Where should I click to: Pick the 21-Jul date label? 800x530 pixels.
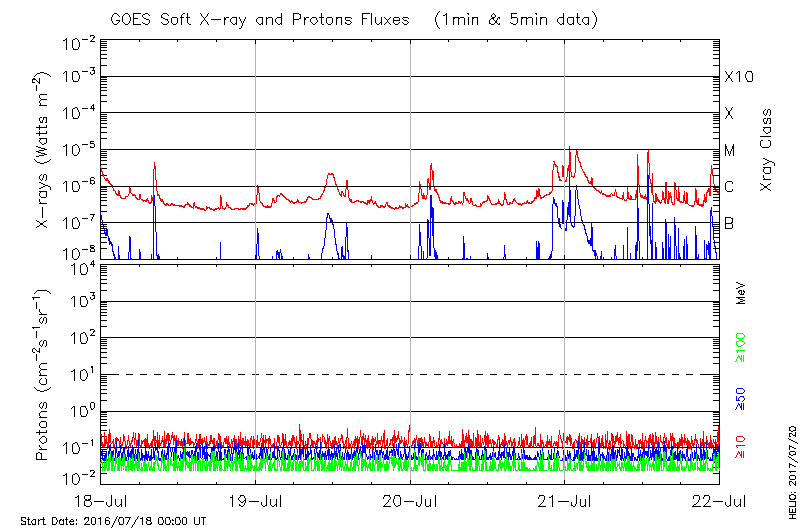tap(565, 499)
